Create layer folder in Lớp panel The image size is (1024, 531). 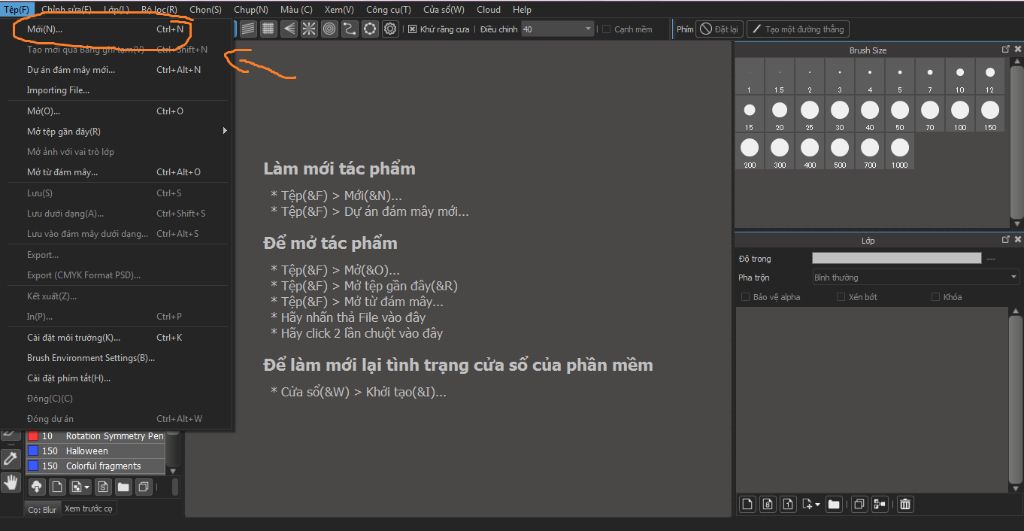833,504
